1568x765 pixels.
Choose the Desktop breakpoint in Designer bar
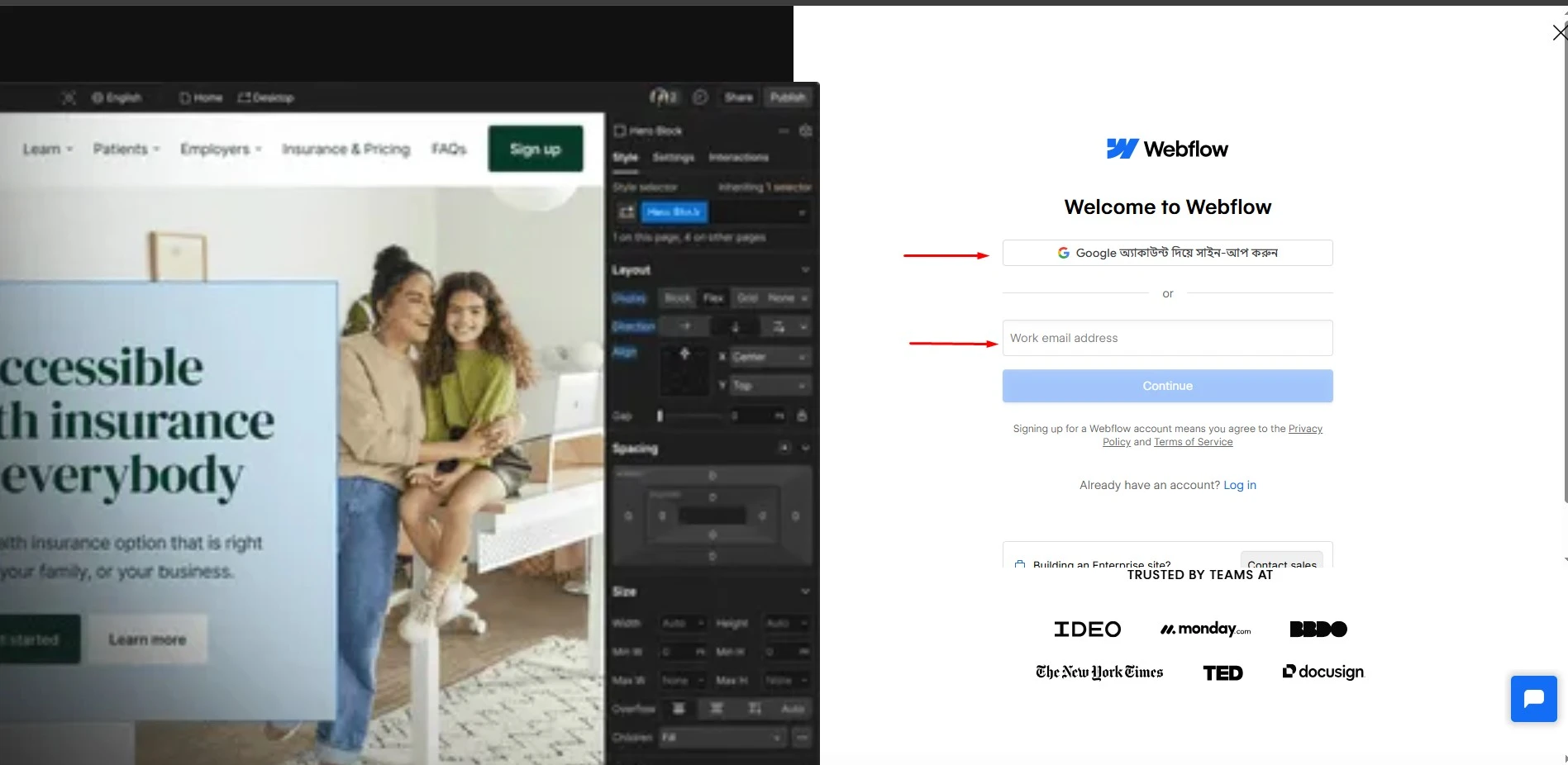(266, 97)
